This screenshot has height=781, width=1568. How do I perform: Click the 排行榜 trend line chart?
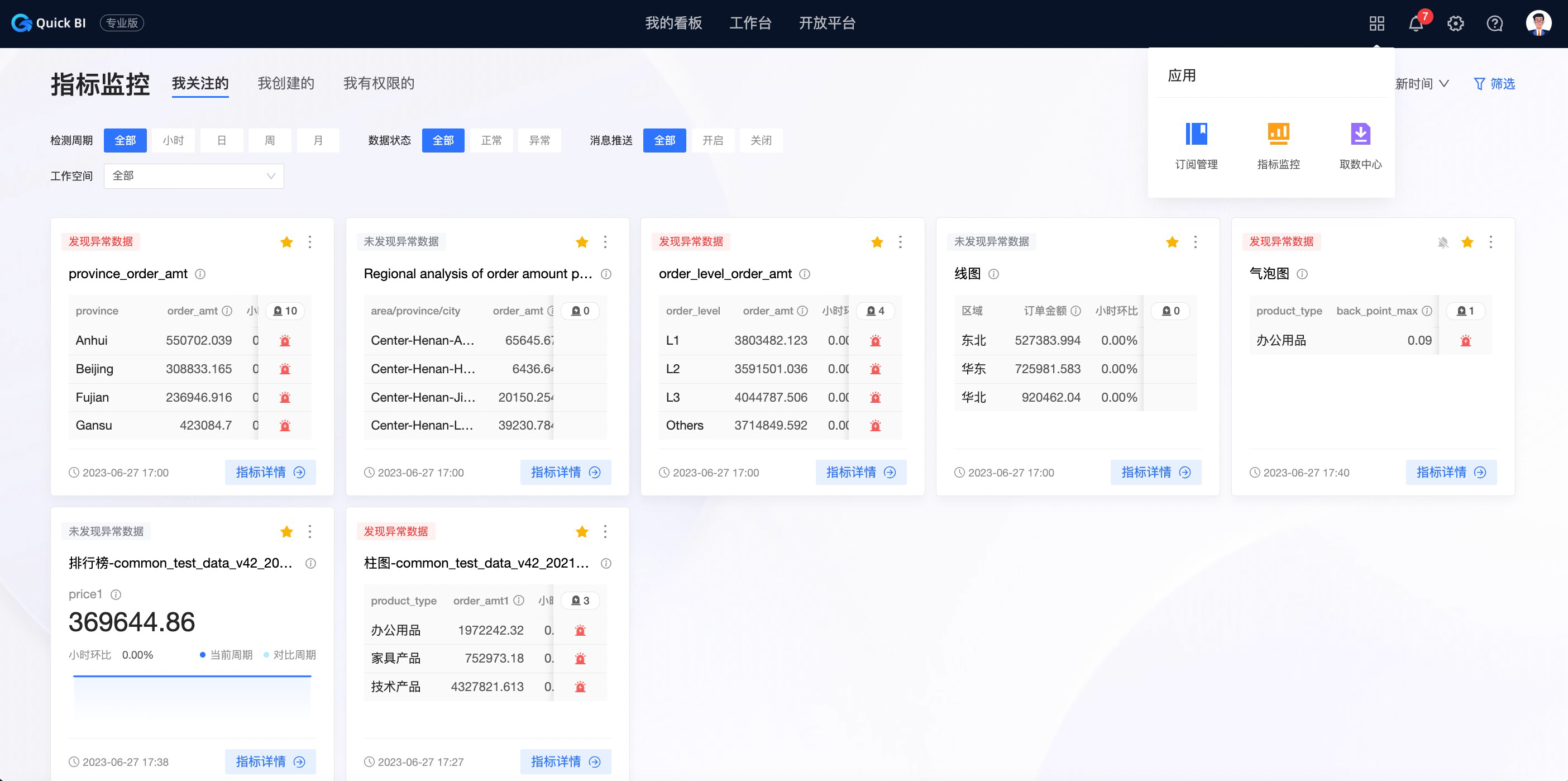point(192,698)
